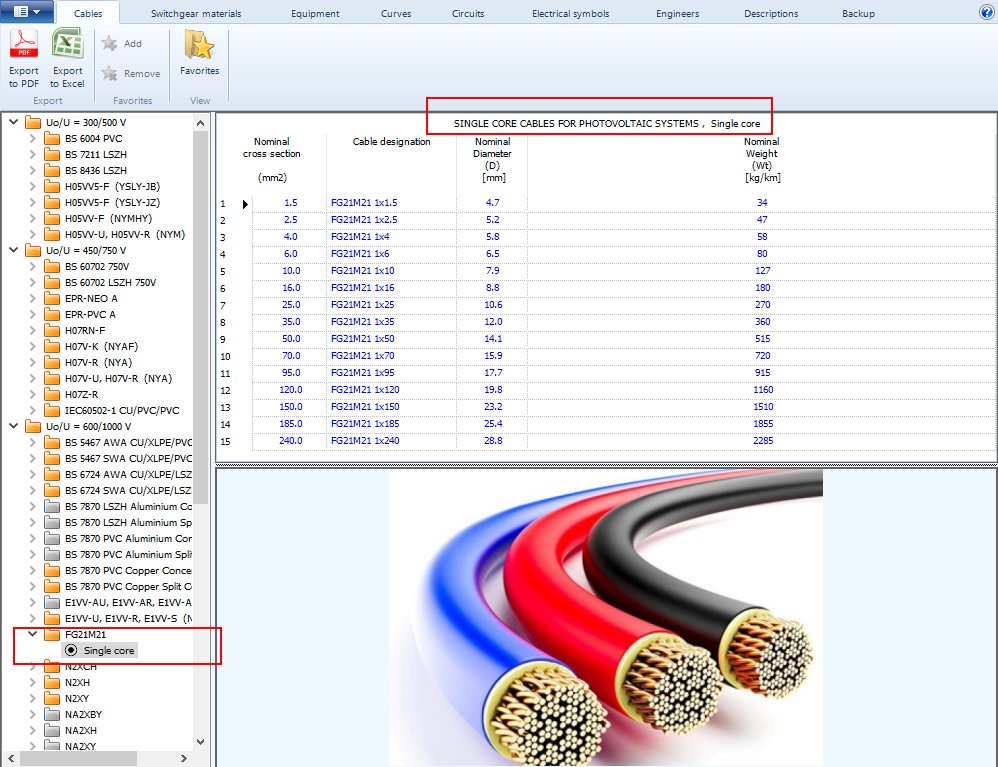Viewport: 998px width, 767px height.
Task: Select the FG21M21 1x16 cable designation
Action: [363, 288]
